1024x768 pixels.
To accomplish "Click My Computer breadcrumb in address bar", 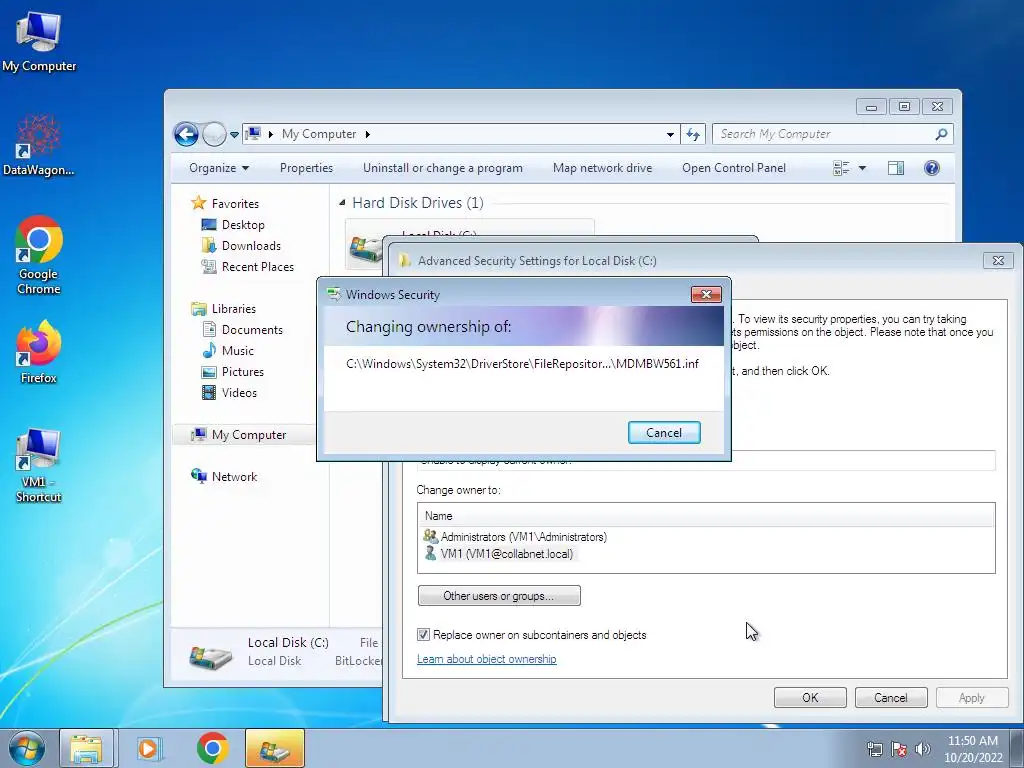I will click(x=319, y=134).
